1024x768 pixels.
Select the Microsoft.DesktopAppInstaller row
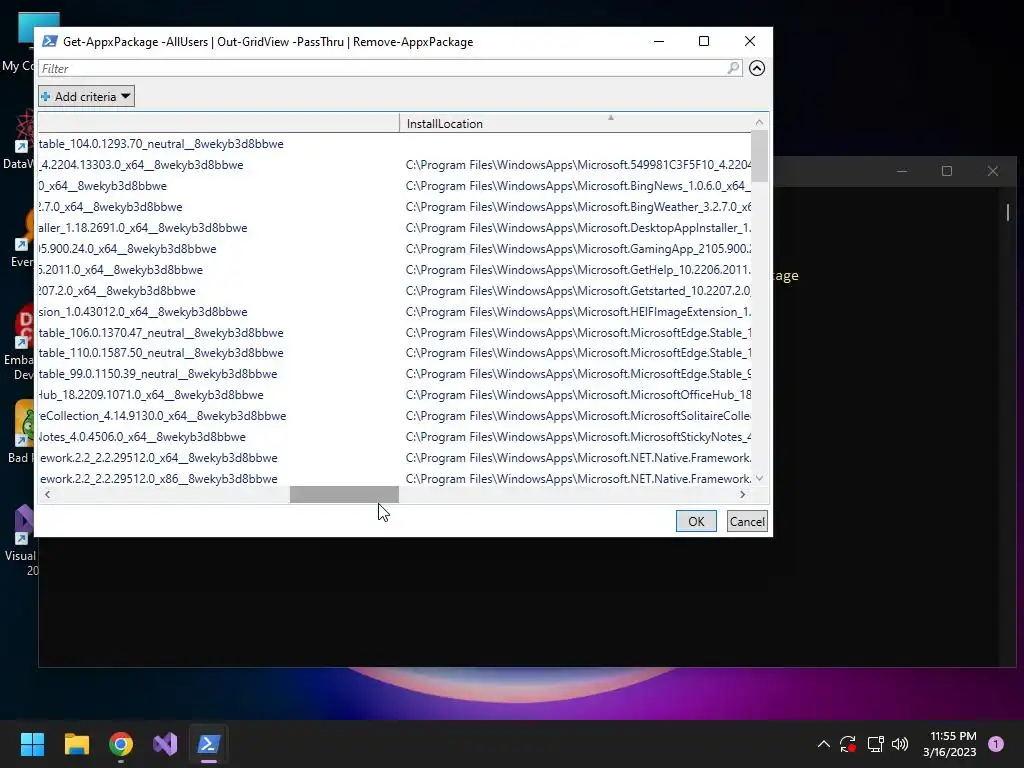[394, 227]
